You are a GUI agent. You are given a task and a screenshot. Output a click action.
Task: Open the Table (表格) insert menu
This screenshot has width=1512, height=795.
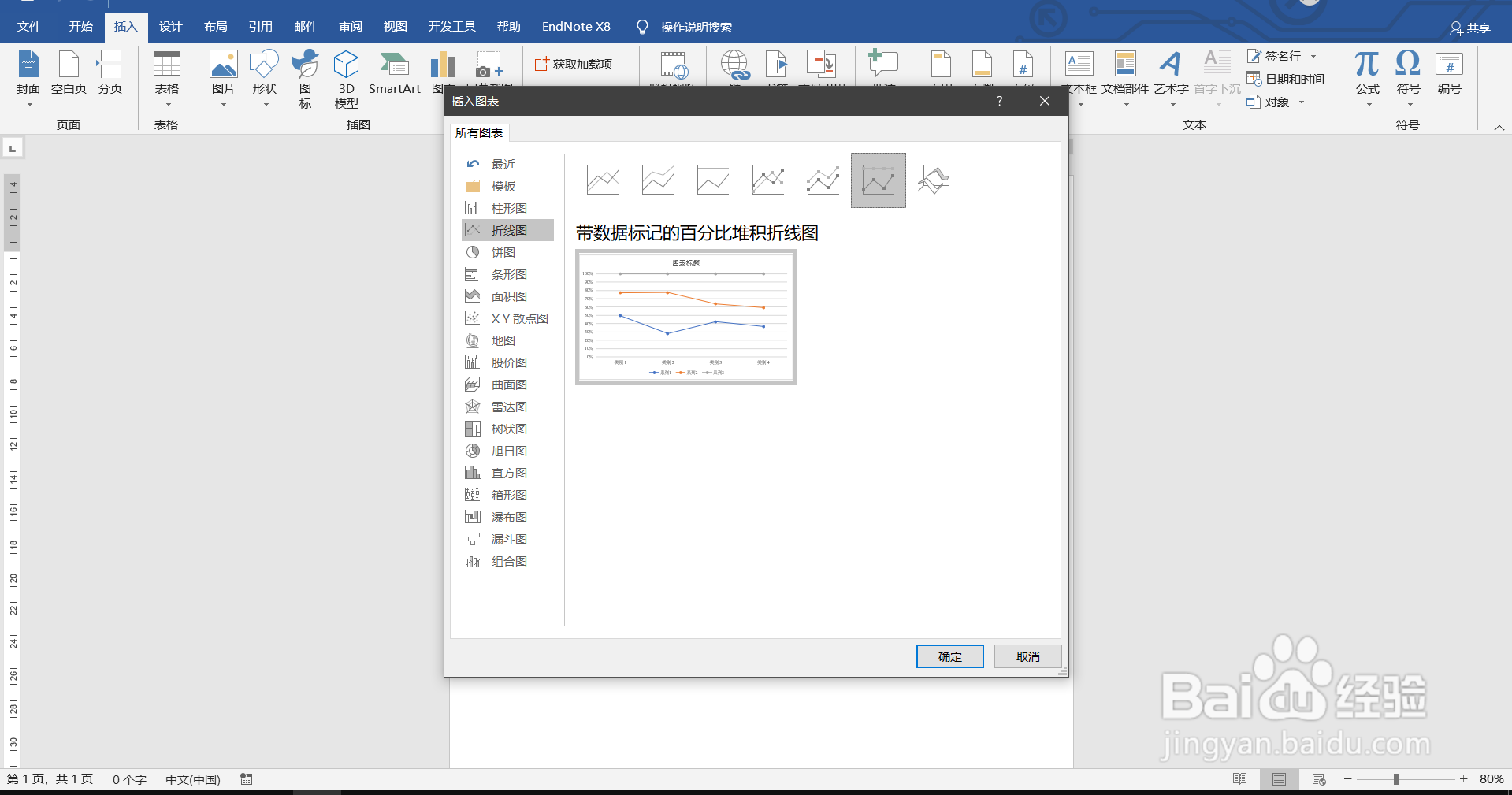pyautogui.click(x=166, y=77)
